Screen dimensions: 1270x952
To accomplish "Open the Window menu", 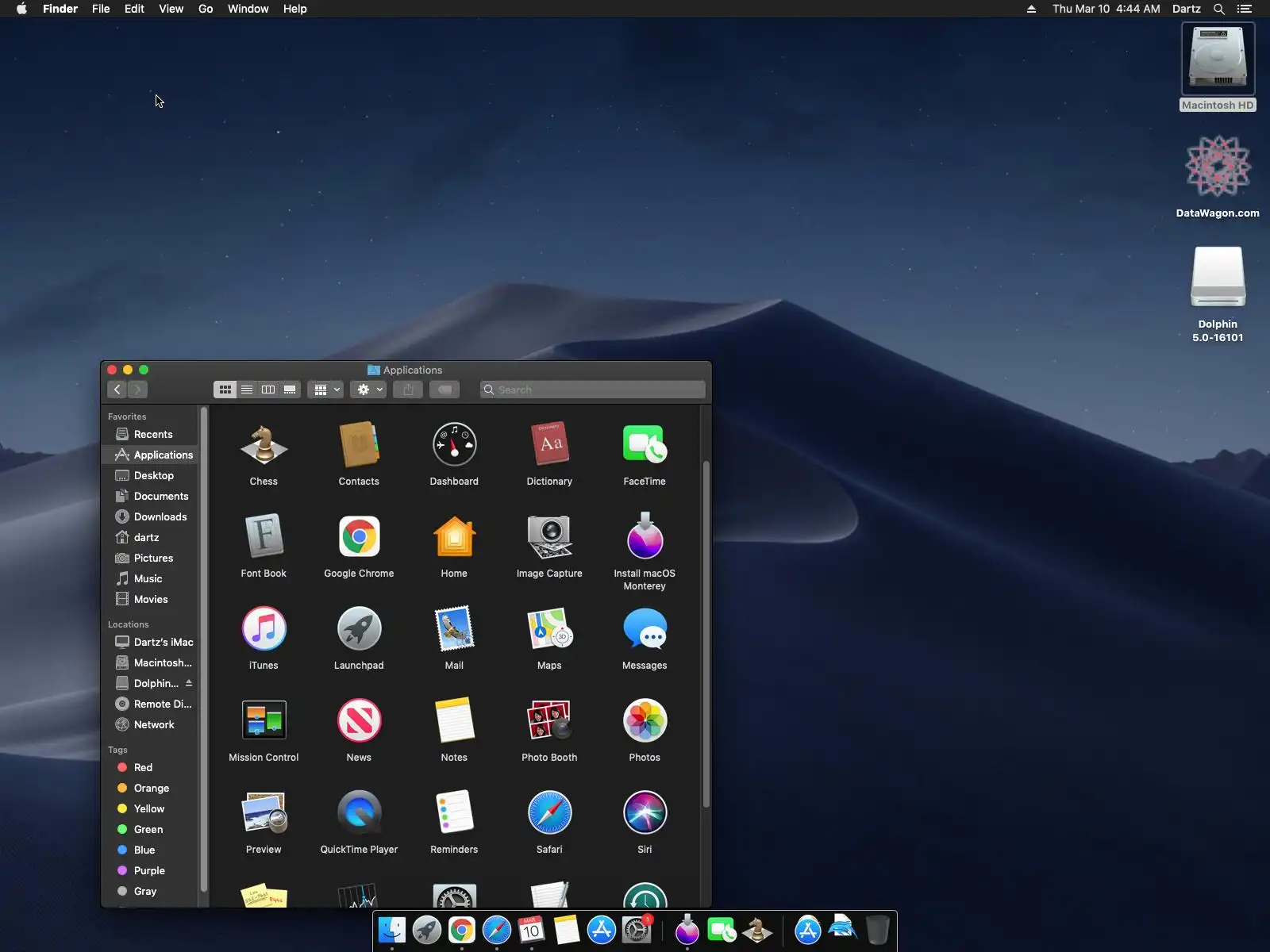I will 248,9.
